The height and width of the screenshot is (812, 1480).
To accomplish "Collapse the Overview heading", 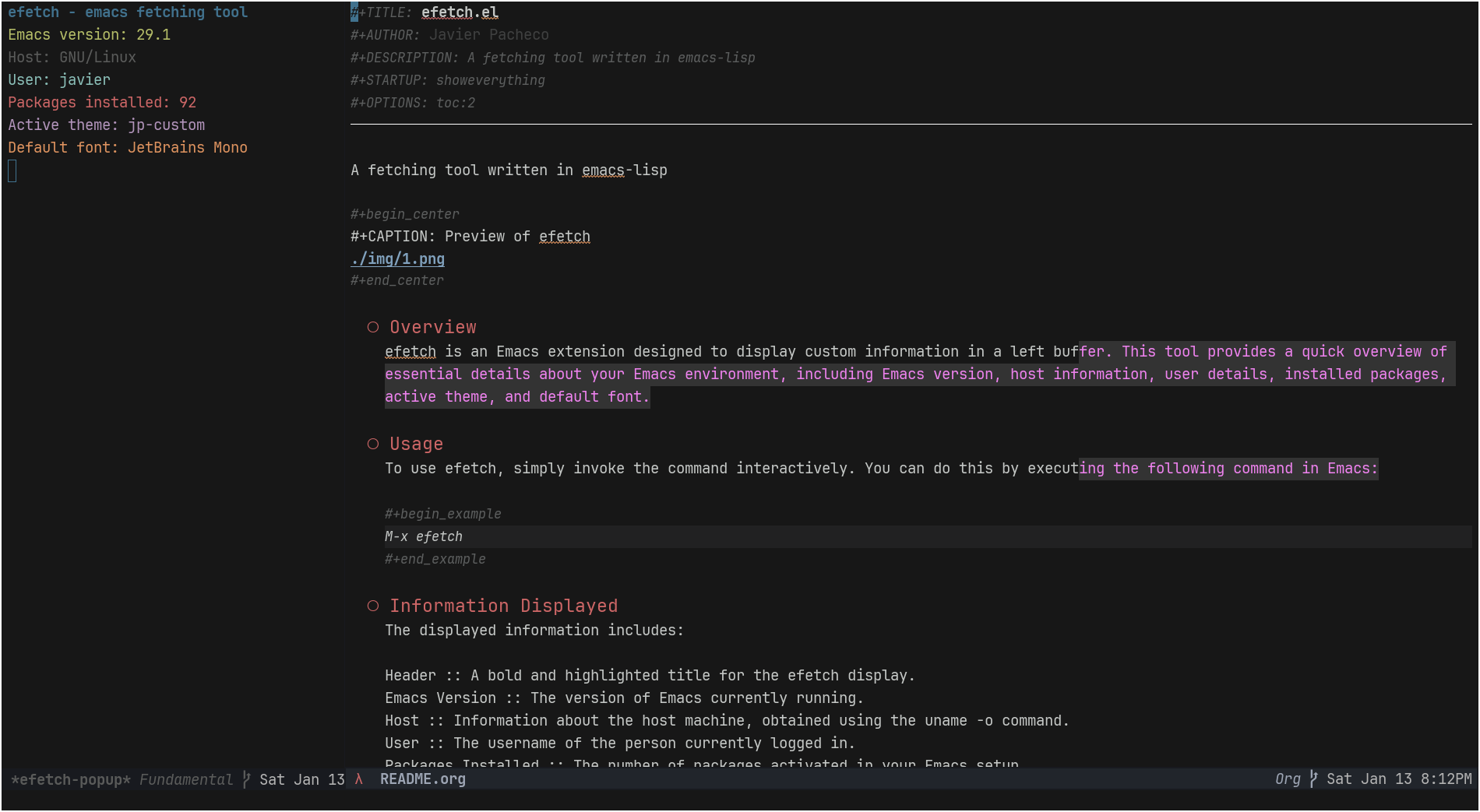I will point(432,328).
